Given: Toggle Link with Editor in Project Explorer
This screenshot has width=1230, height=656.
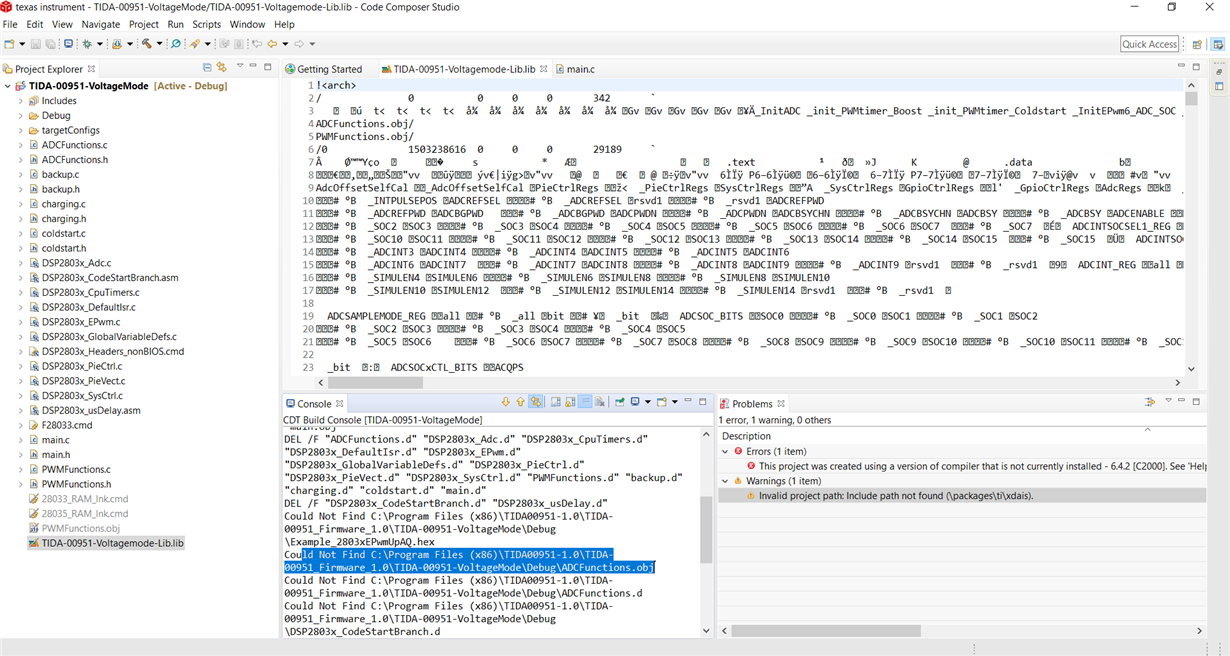Looking at the screenshot, I should (222, 68).
